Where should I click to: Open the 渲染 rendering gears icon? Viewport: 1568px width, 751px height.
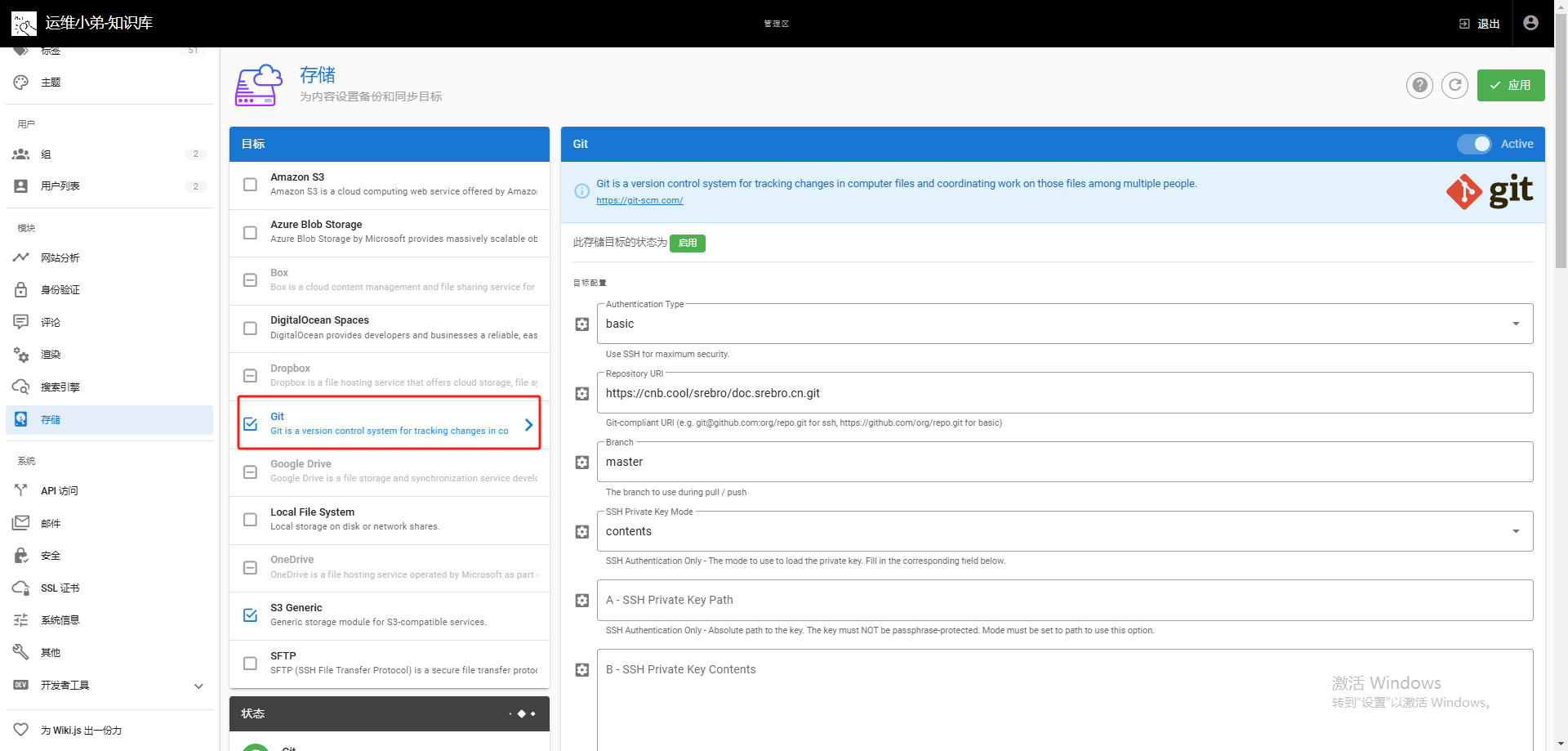(x=21, y=355)
